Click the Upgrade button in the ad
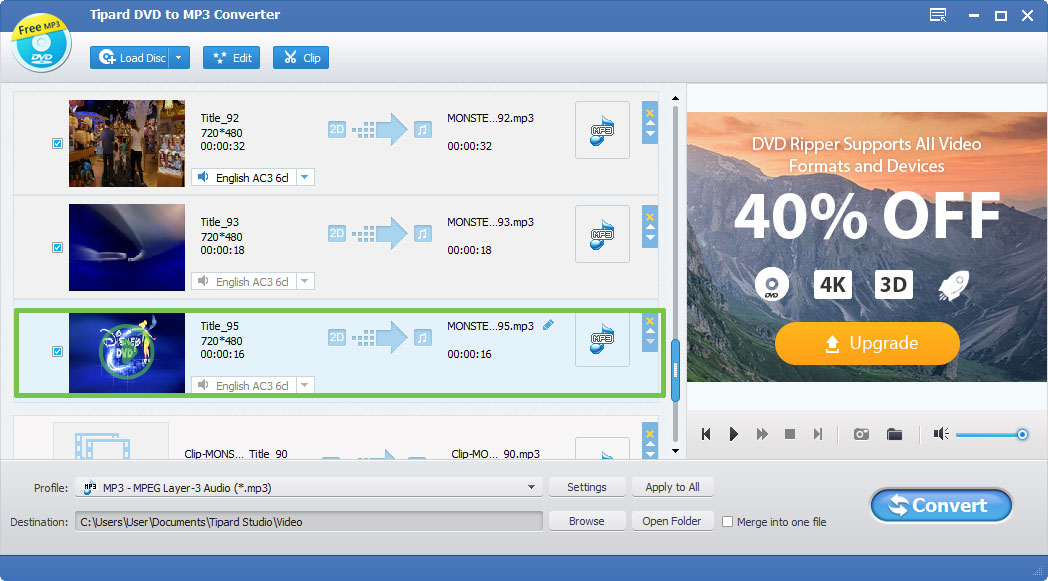Screen dimensions: 1048x581 pyautogui.click(x=867, y=344)
